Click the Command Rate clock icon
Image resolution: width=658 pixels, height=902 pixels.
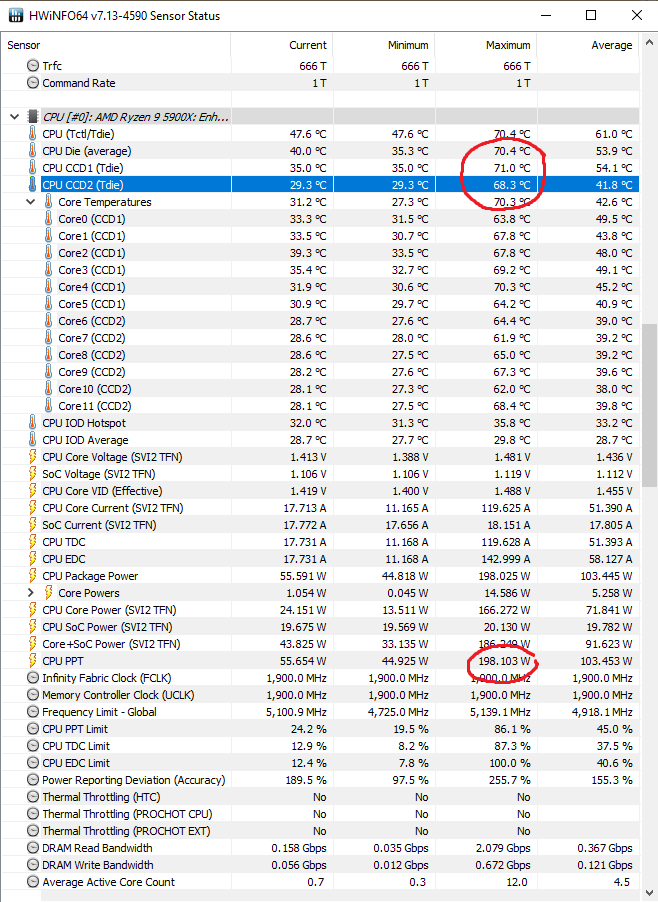[33, 83]
